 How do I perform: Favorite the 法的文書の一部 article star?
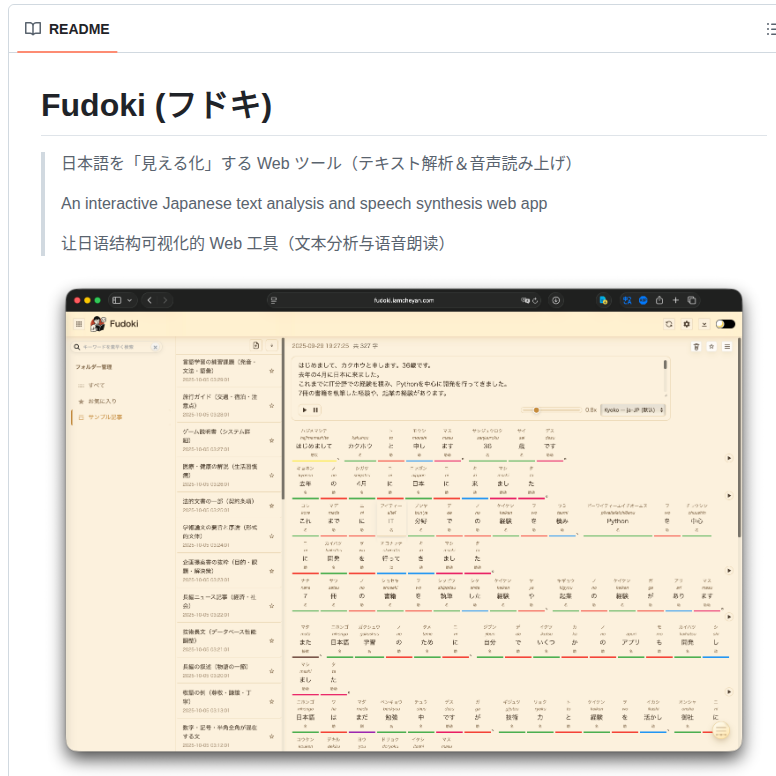click(x=272, y=506)
